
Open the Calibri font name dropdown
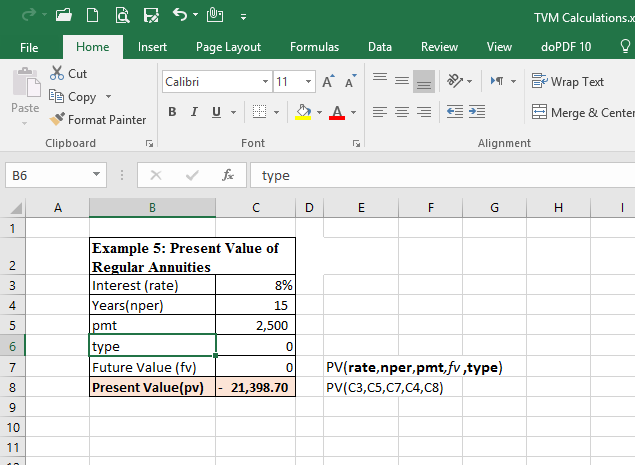[265, 81]
